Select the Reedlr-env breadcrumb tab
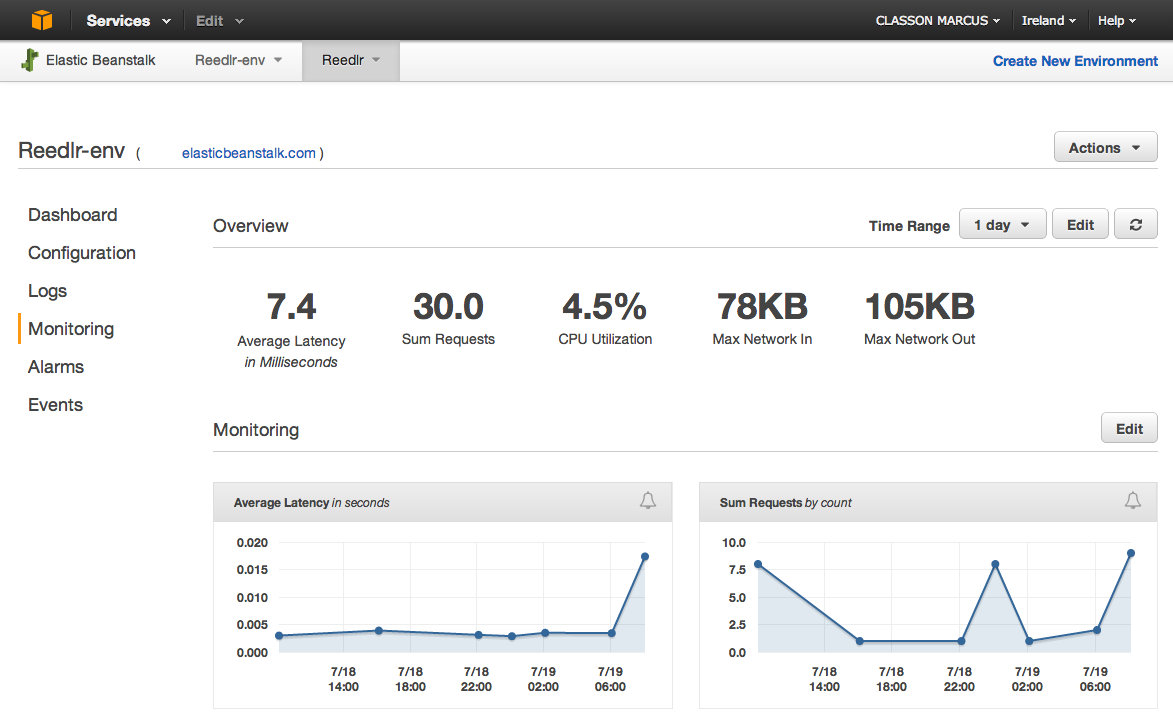This screenshot has width=1173, height=719. point(238,60)
